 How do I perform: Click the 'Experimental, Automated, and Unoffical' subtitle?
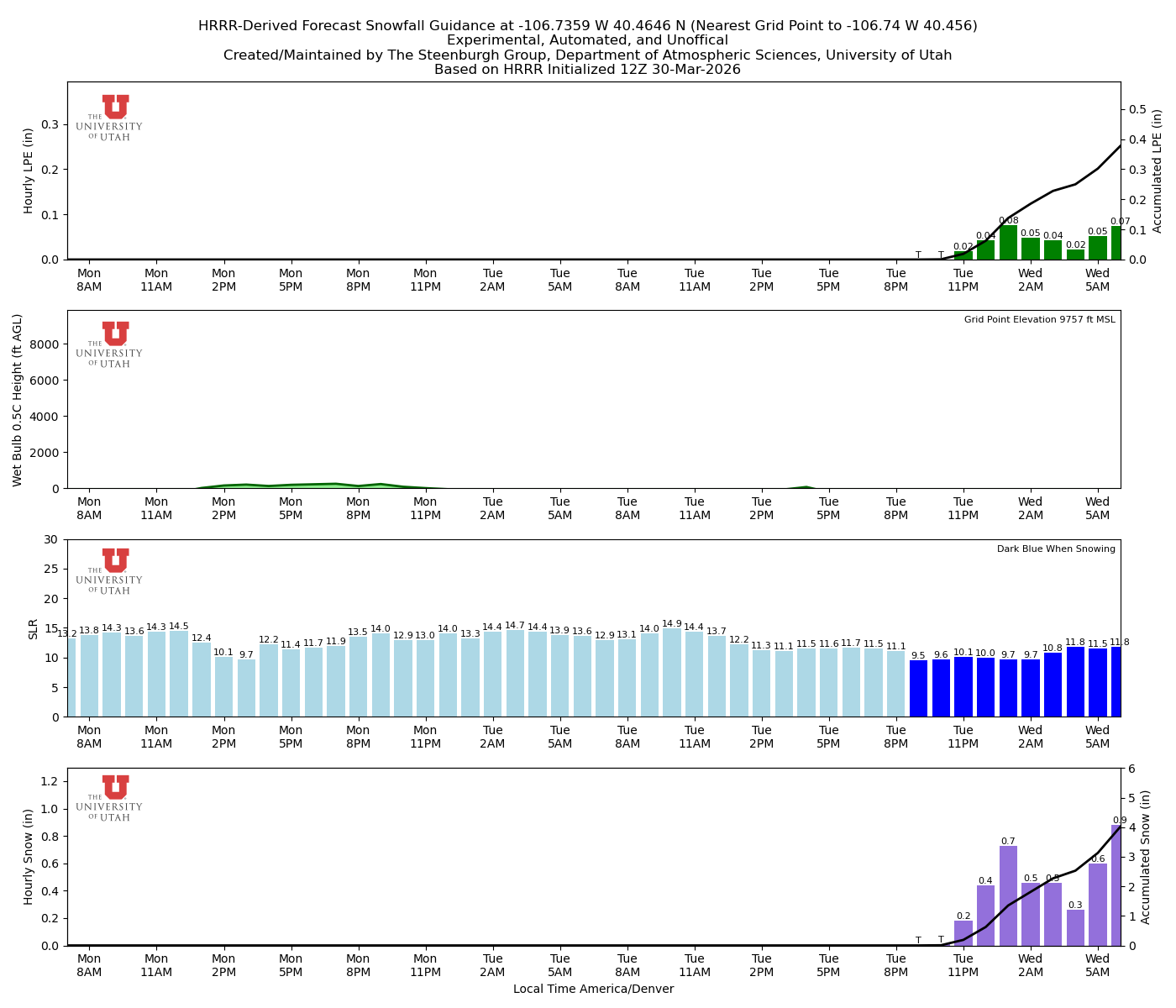tap(588, 39)
